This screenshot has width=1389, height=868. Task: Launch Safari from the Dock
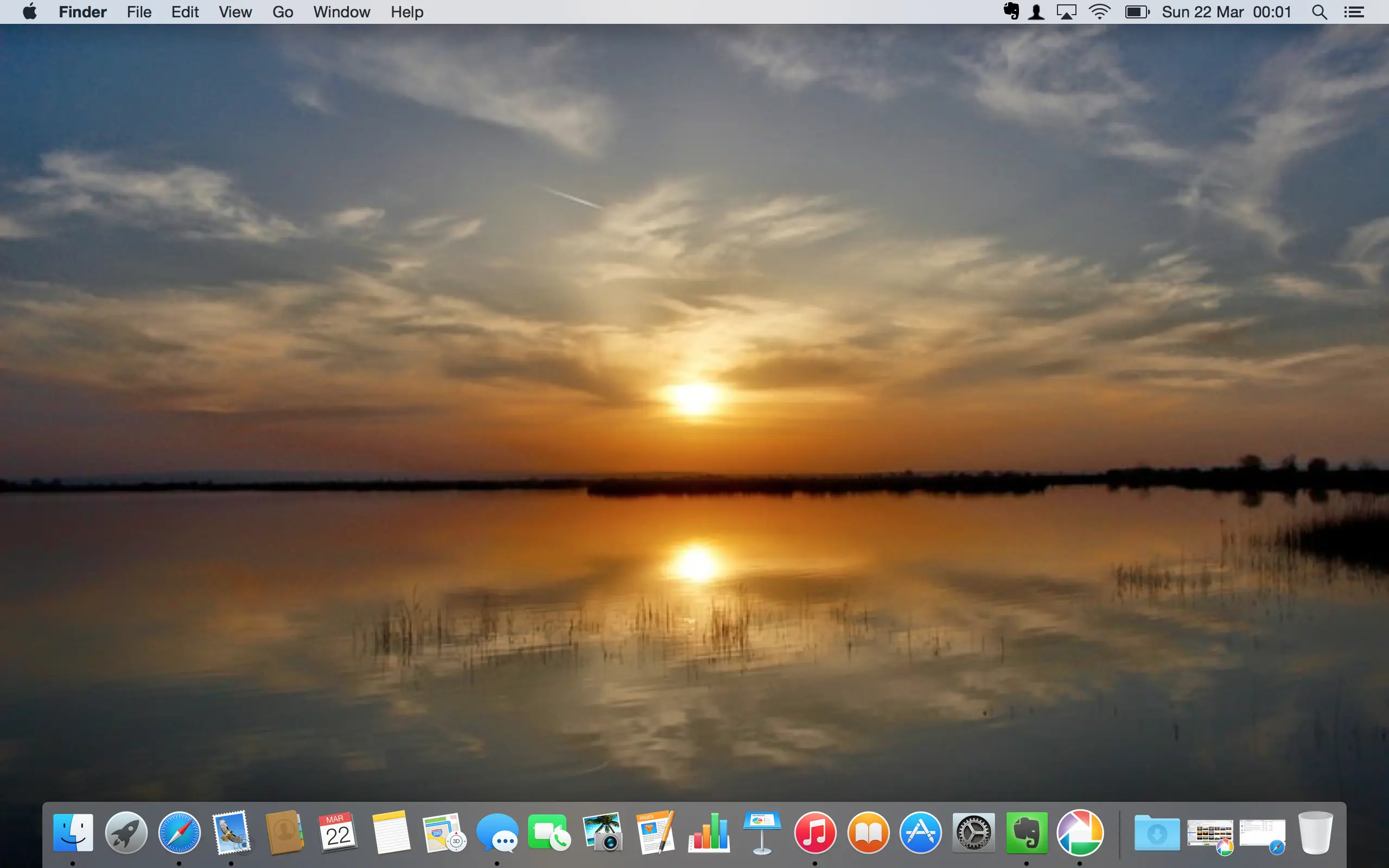tap(179, 832)
